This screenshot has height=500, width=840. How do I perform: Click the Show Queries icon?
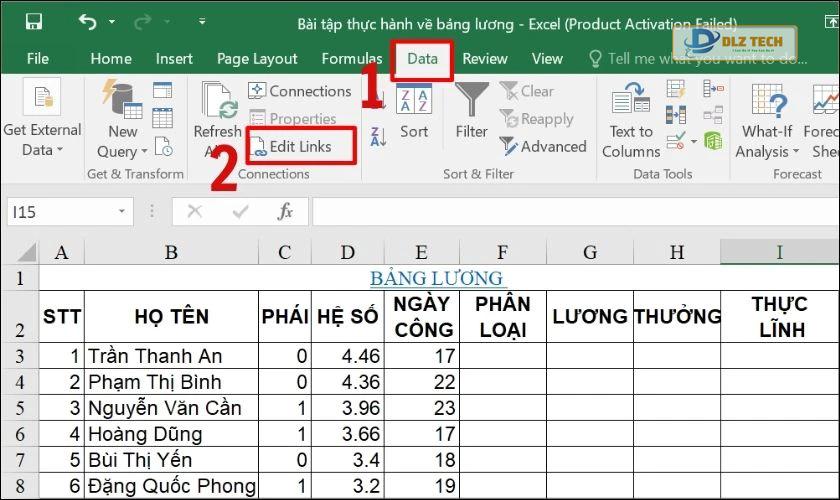point(162,91)
